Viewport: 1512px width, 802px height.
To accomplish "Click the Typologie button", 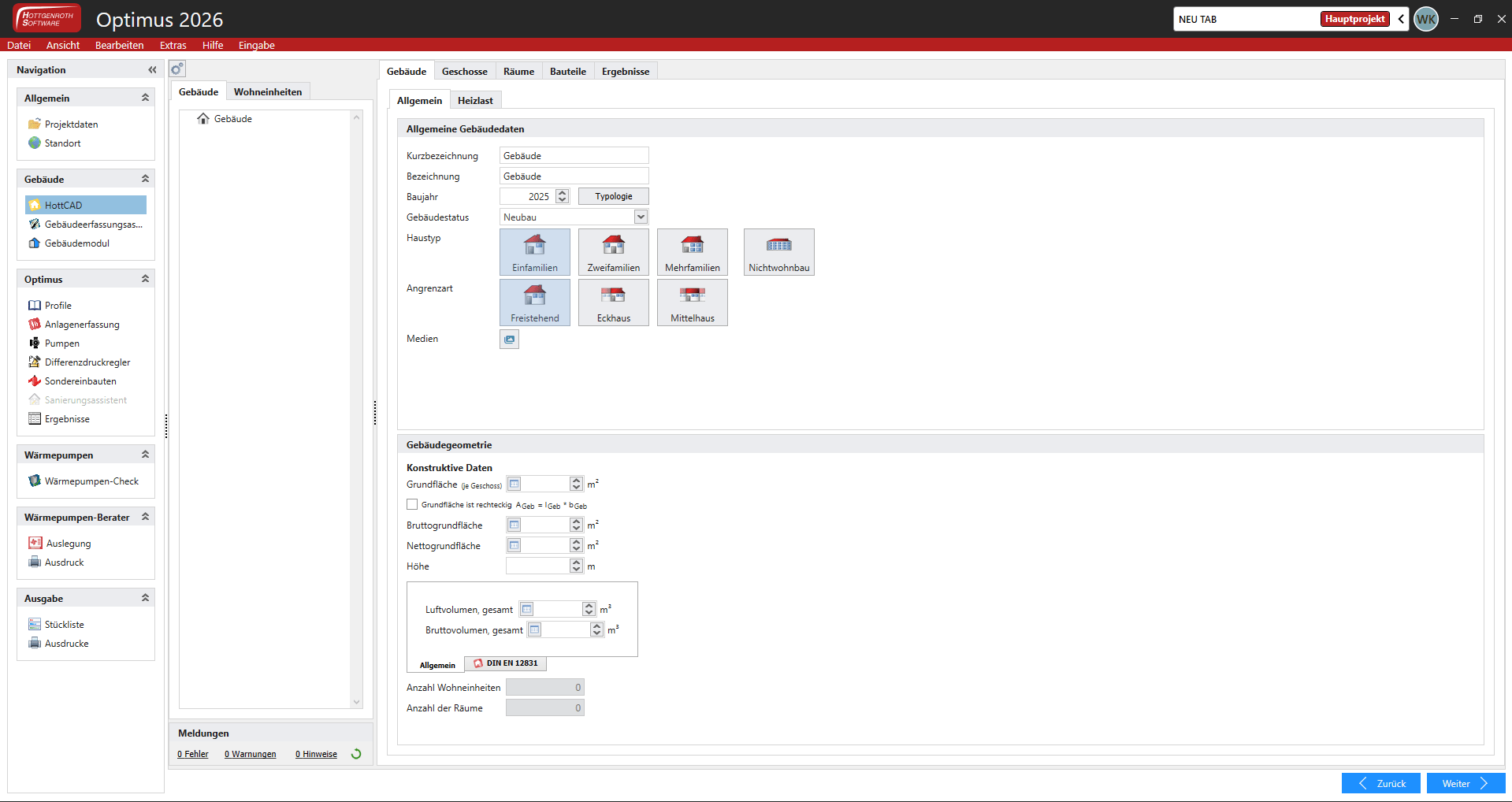I will pyautogui.click(x=613, y=197).
